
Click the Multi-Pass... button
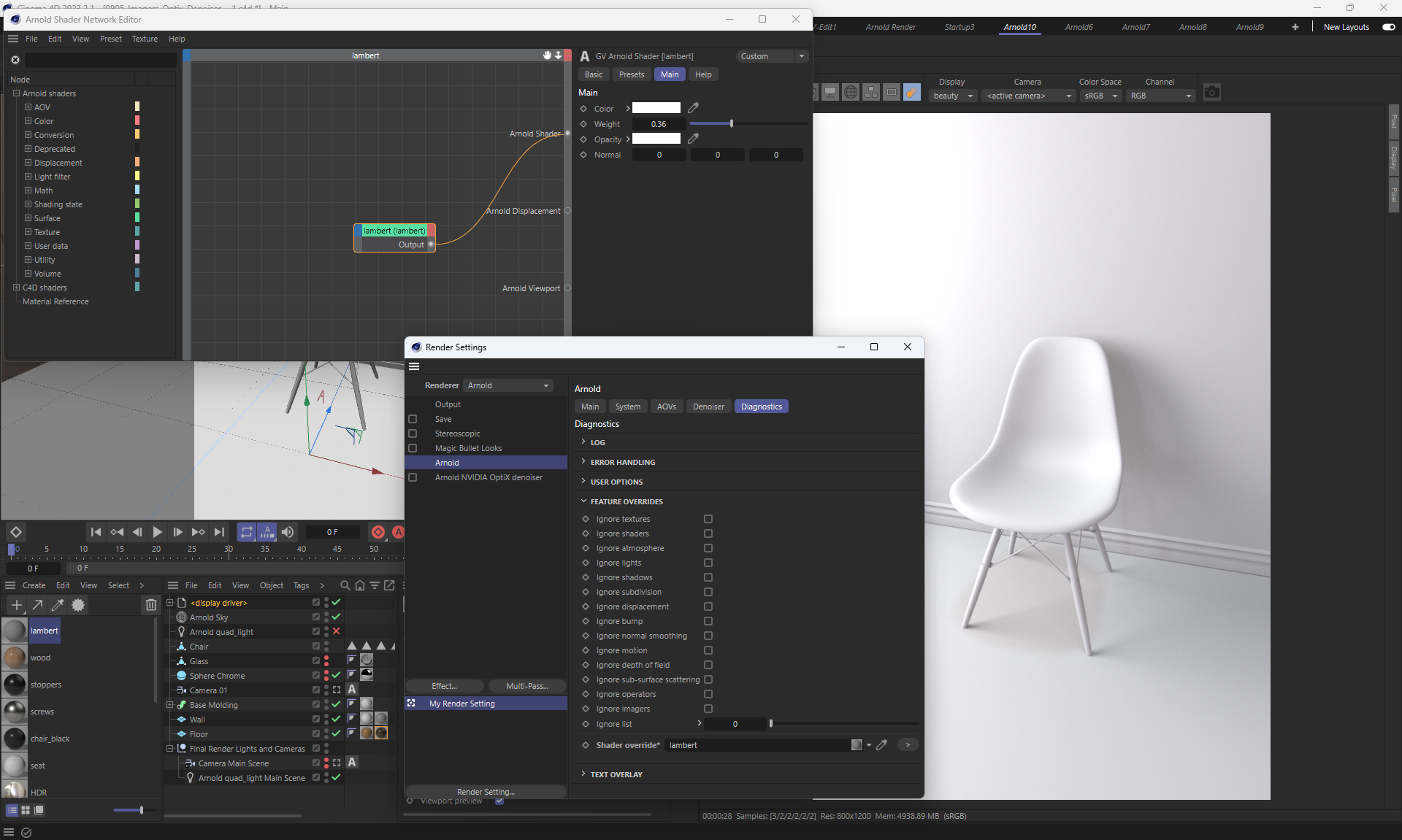point(526,686)
